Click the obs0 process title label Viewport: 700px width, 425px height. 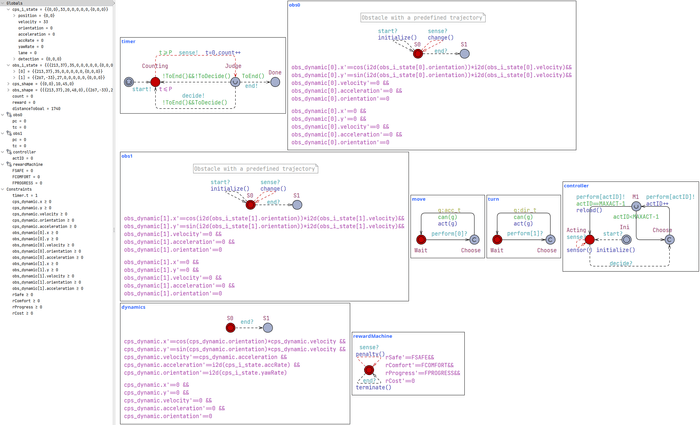tap(295, 5)
